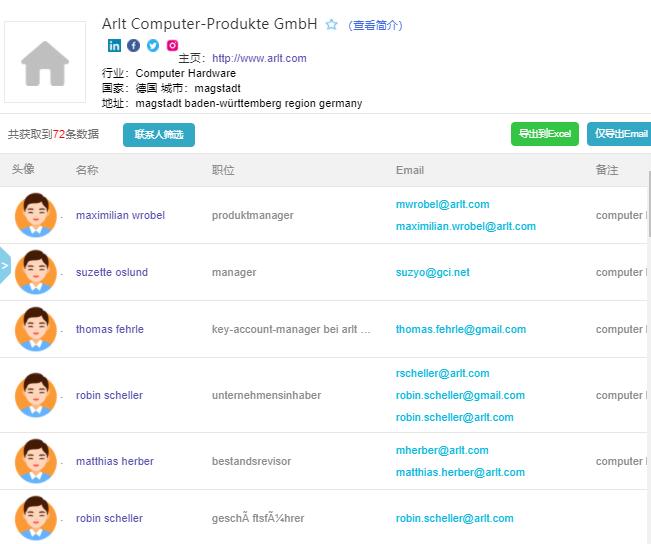
Task: Click the green export to Excel button
Action: 544,134
